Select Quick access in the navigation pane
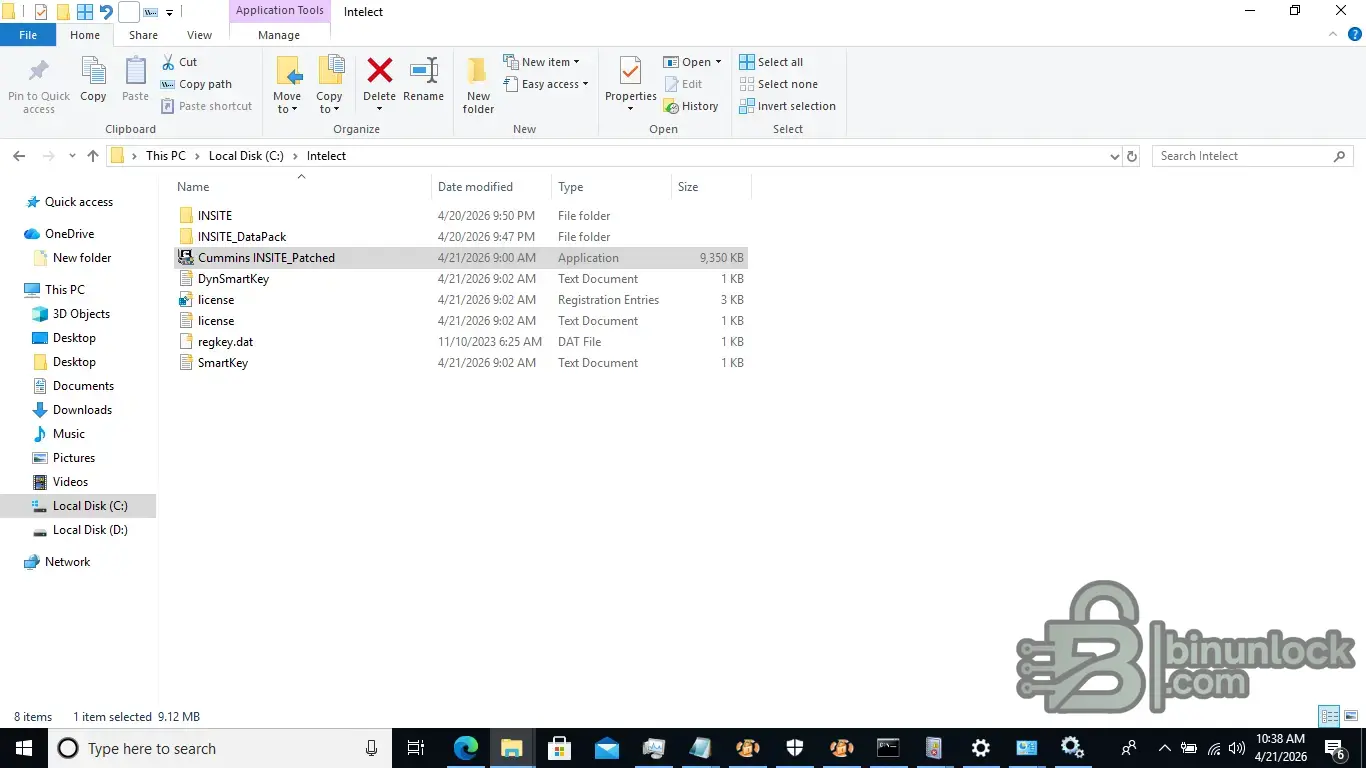 [x=79, y=202]
